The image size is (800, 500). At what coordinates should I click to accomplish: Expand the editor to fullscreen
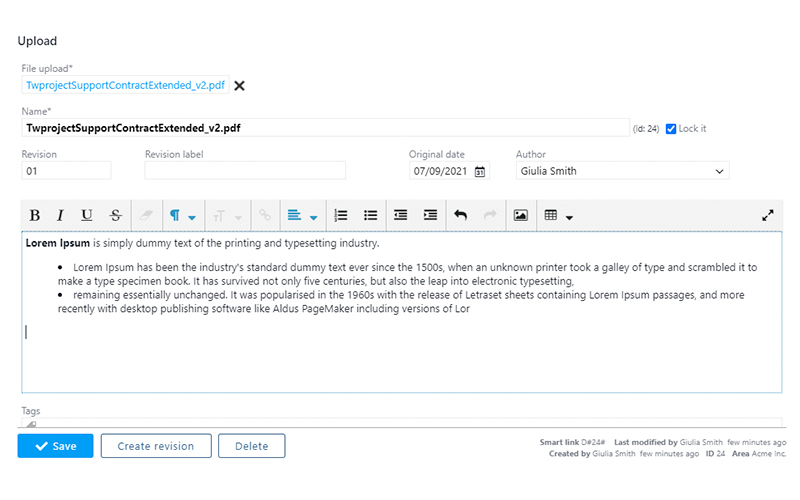coord(768,215)
